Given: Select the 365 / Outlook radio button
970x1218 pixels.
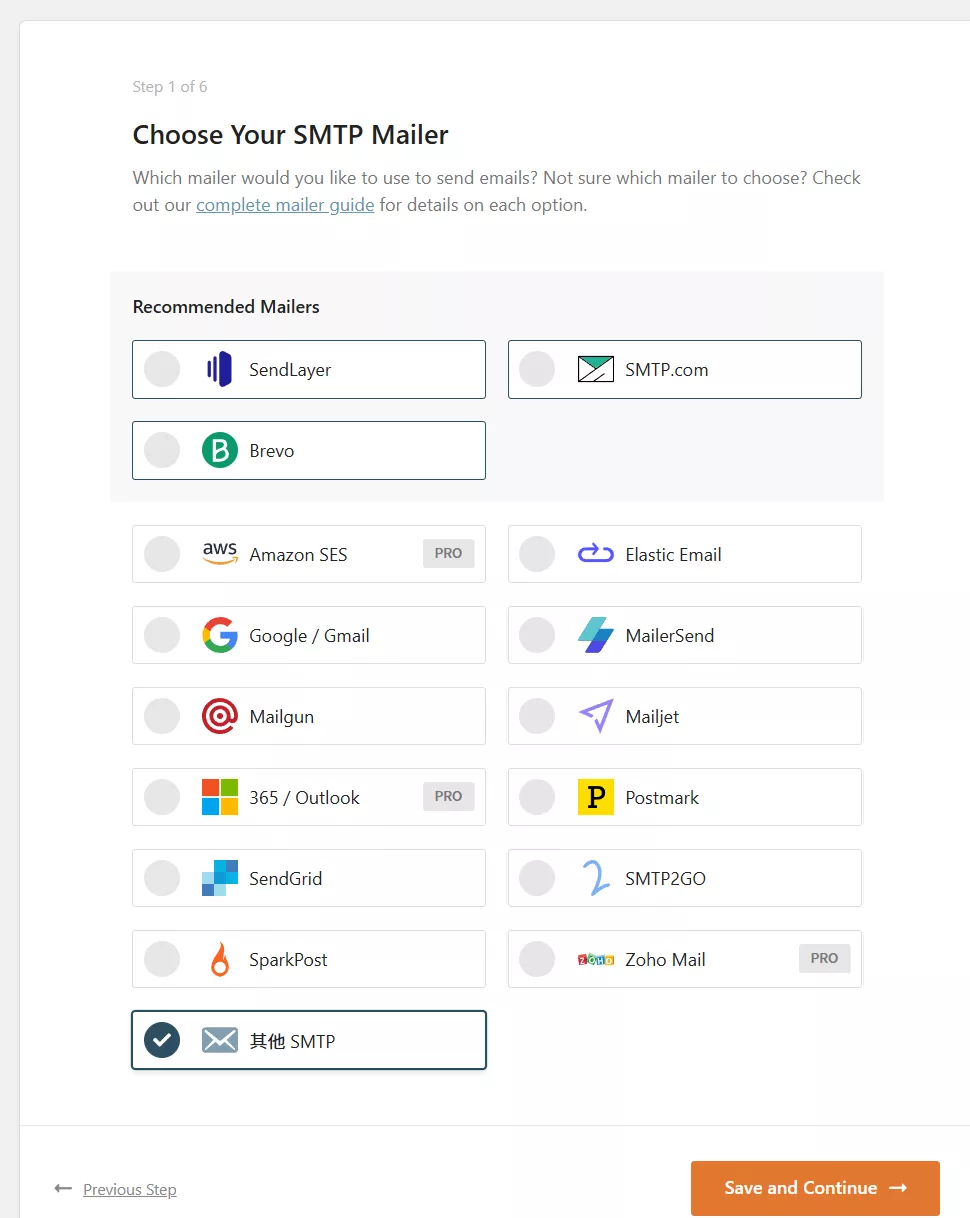Looking at the screenshot, I should [x=162, y=797].
